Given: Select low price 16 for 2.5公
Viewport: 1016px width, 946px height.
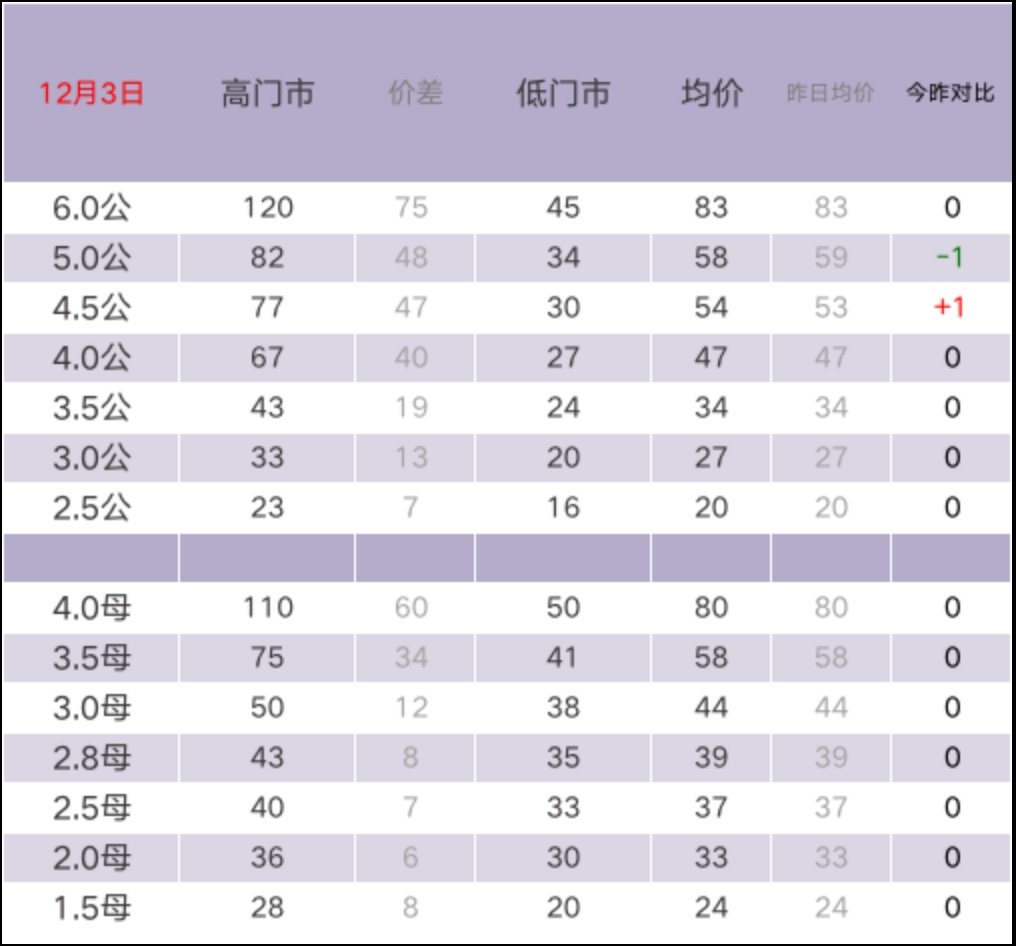Looking at the screenshot, I should (x=563, y=507).
